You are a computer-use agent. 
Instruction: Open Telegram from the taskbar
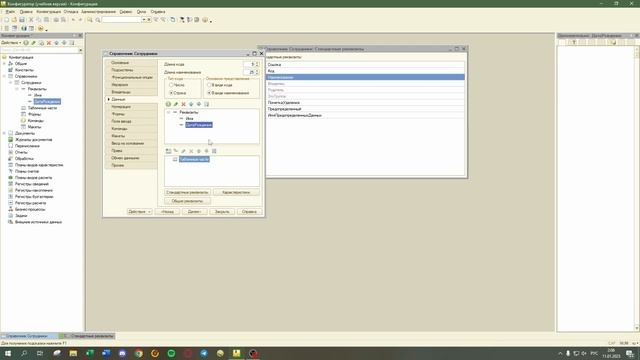[x=204, y=353]
